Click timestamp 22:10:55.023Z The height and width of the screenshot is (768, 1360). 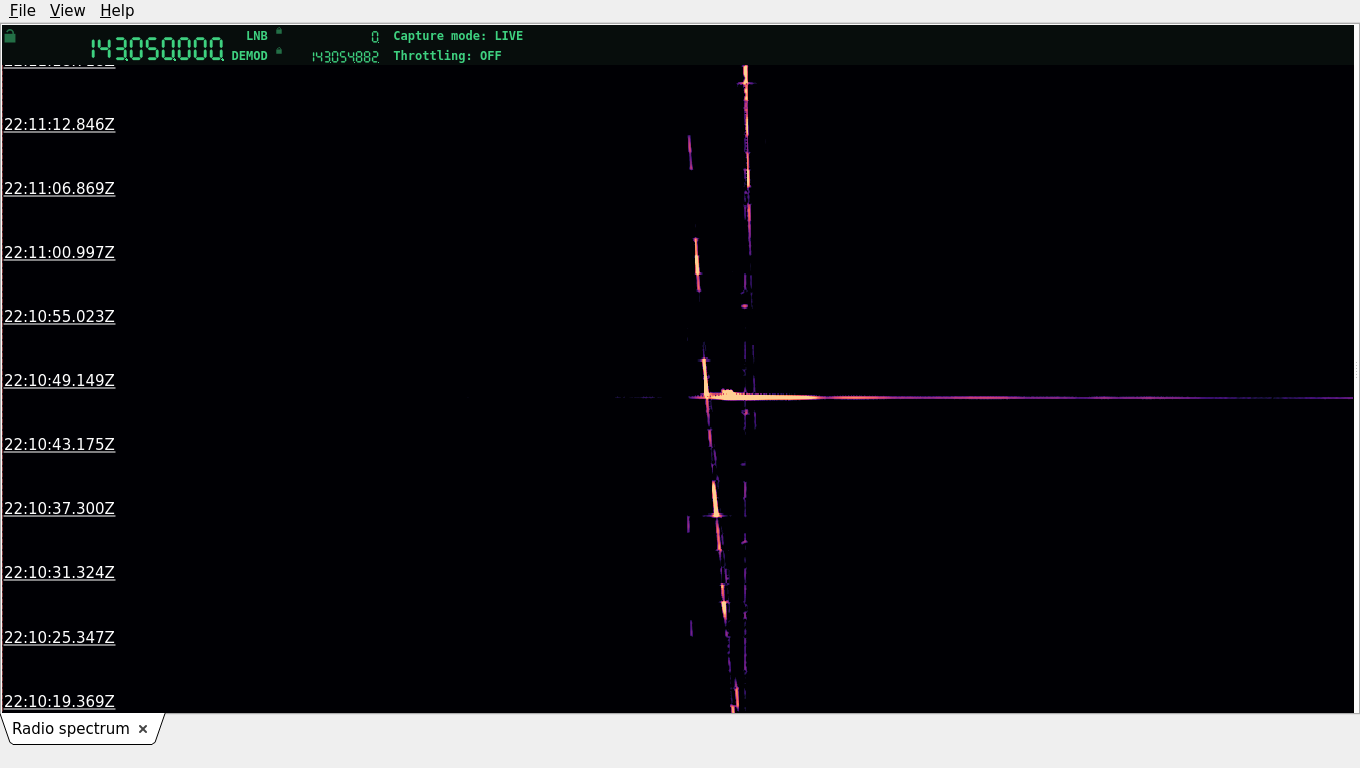[x=60, y=317]
